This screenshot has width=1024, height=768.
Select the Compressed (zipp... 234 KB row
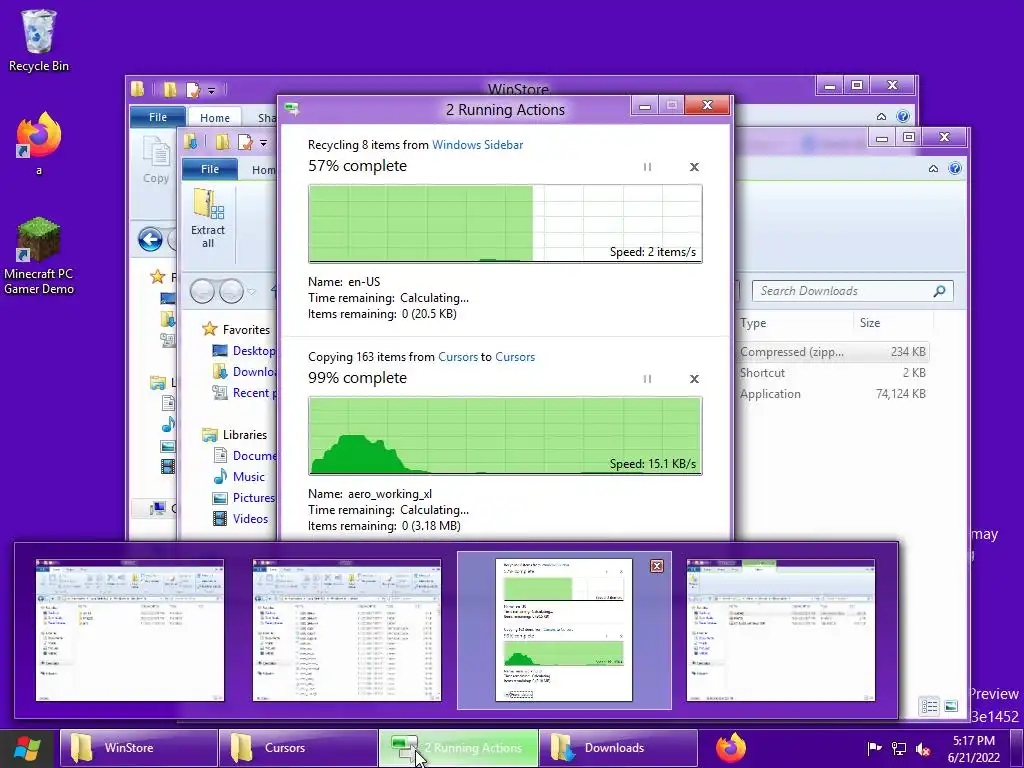click(x=833, y=352)
